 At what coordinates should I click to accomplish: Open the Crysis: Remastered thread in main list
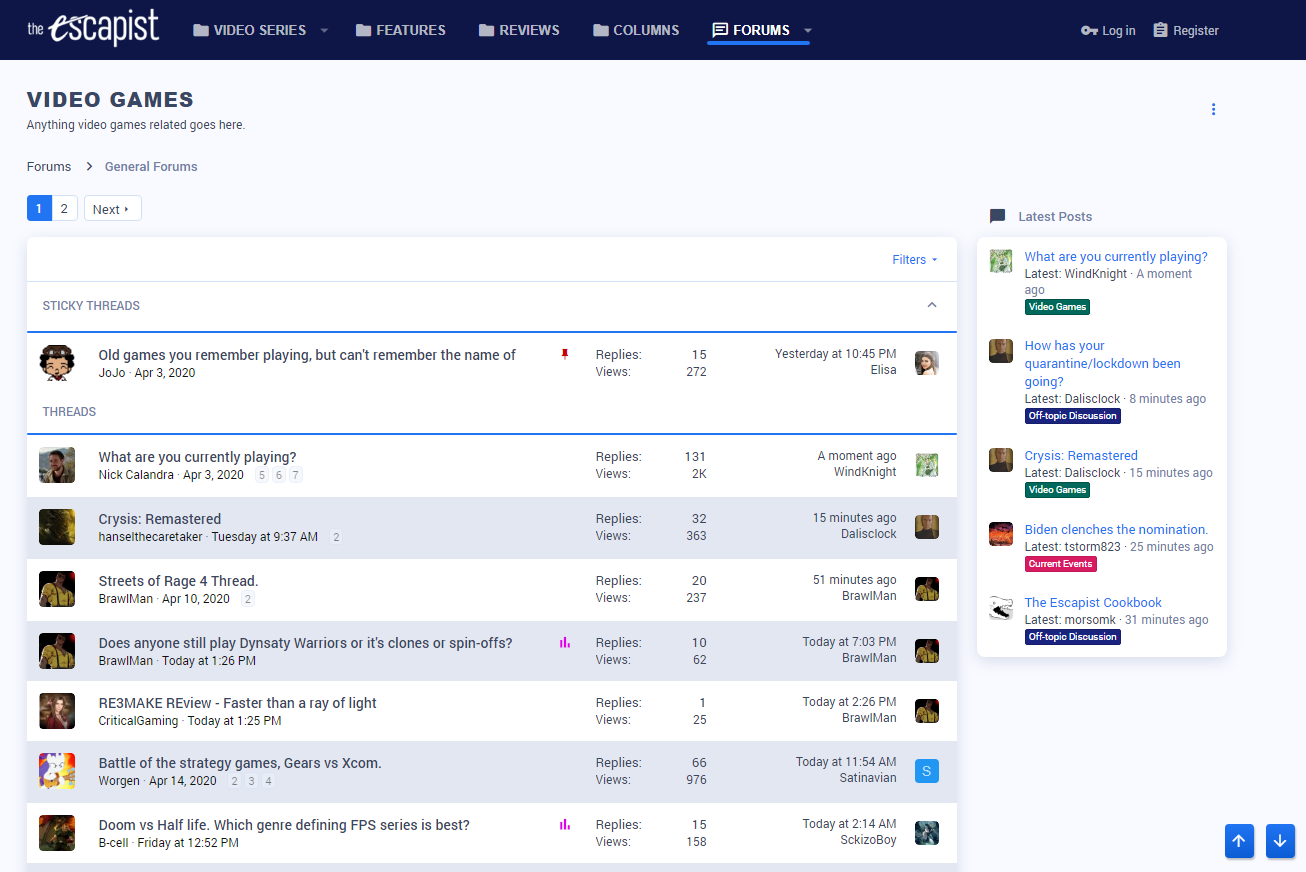(160, 519)
